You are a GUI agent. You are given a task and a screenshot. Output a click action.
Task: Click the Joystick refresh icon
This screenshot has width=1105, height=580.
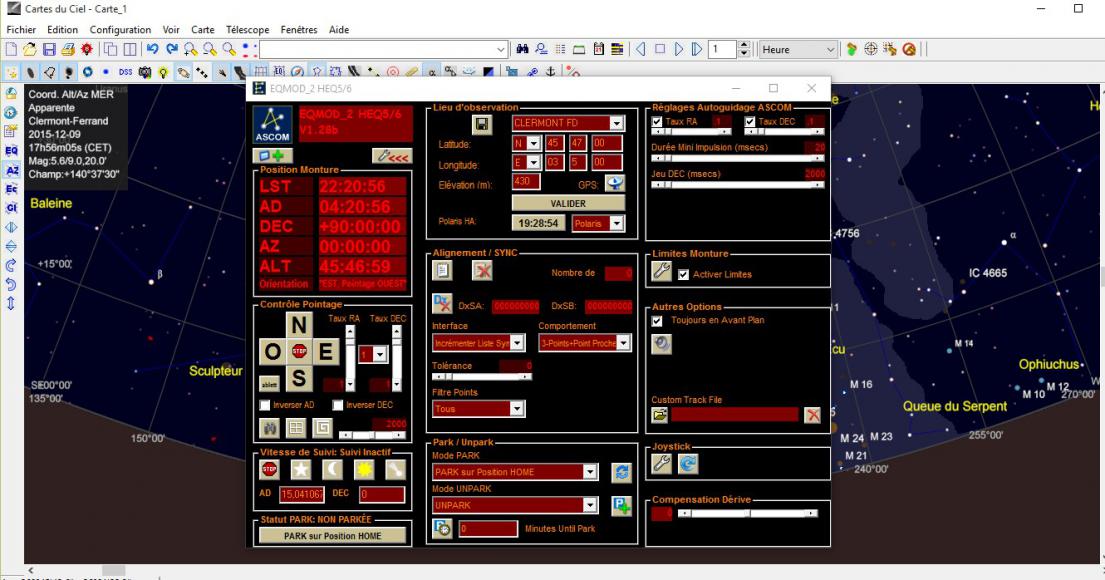pyautogui.click(x=688, y=463)
